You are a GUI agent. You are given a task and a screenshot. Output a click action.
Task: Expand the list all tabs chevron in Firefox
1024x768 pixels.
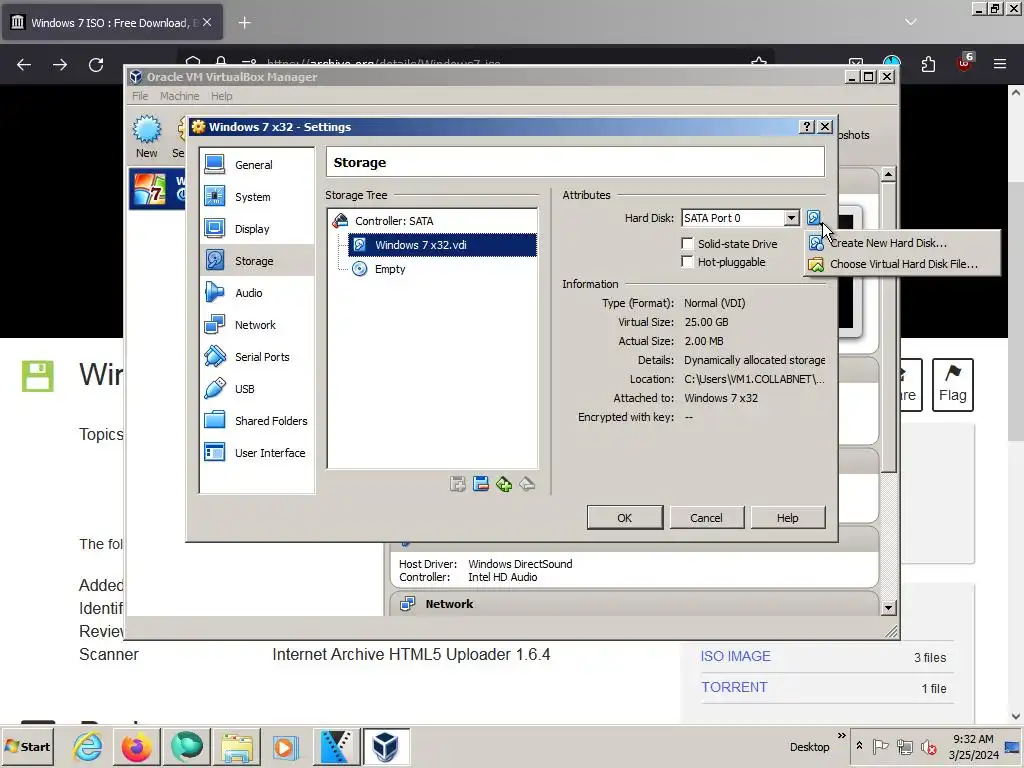tap(910, 22)
